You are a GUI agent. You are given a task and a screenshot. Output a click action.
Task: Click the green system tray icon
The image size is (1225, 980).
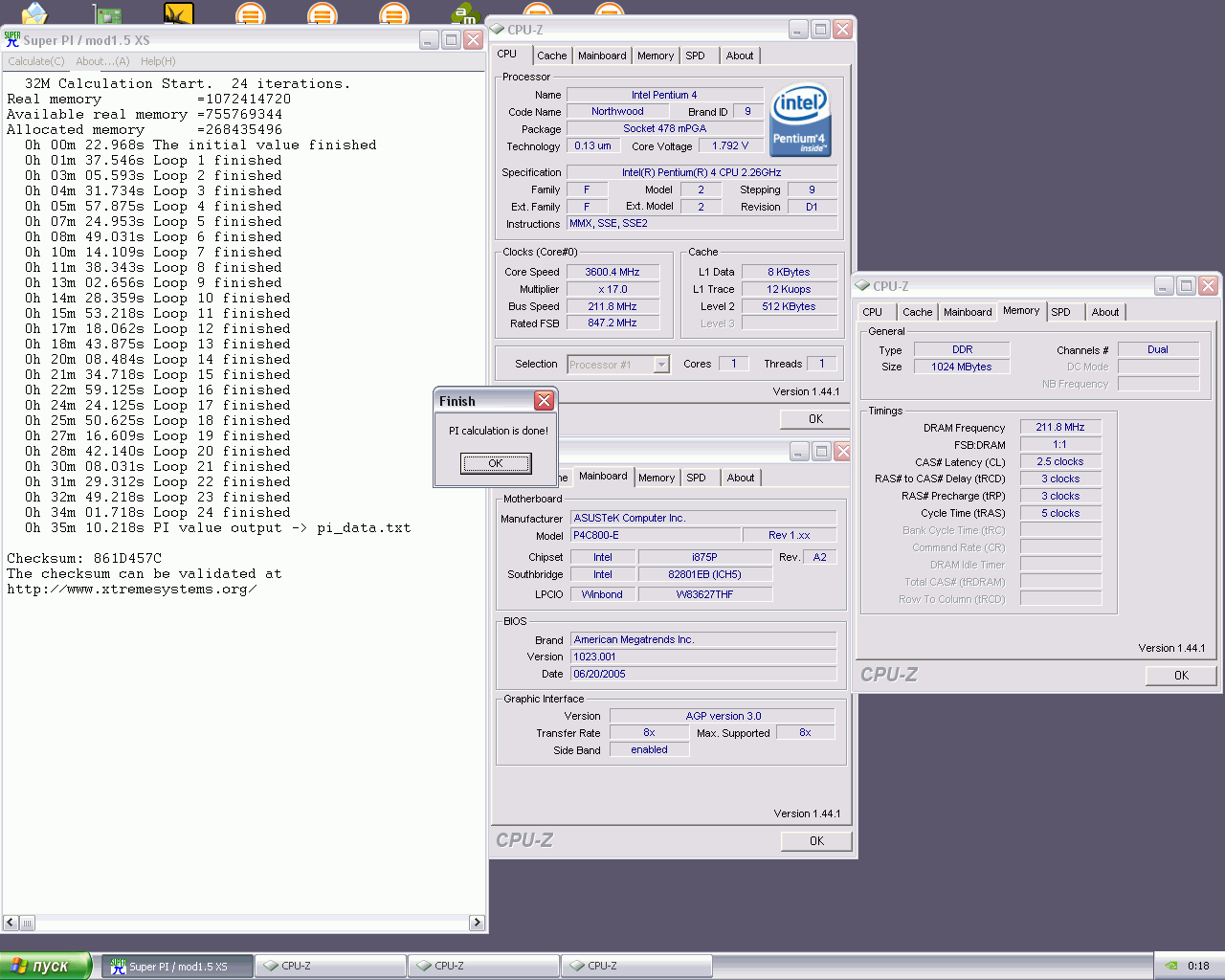(1171, 966)
